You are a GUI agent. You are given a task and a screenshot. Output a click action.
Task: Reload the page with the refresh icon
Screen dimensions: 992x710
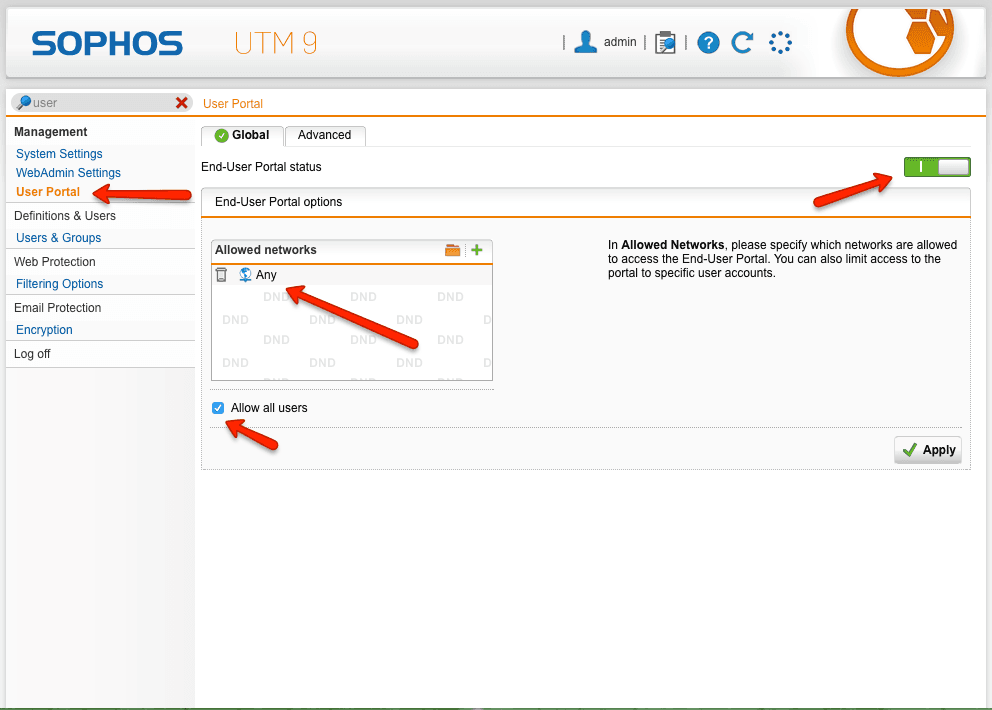click(742, 42)
